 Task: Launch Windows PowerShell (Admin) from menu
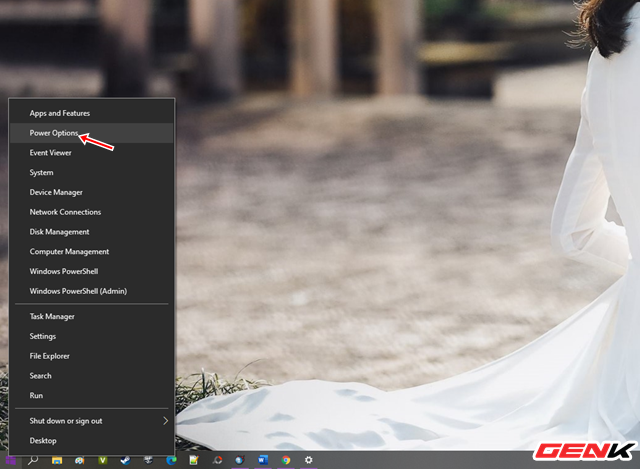78,291
